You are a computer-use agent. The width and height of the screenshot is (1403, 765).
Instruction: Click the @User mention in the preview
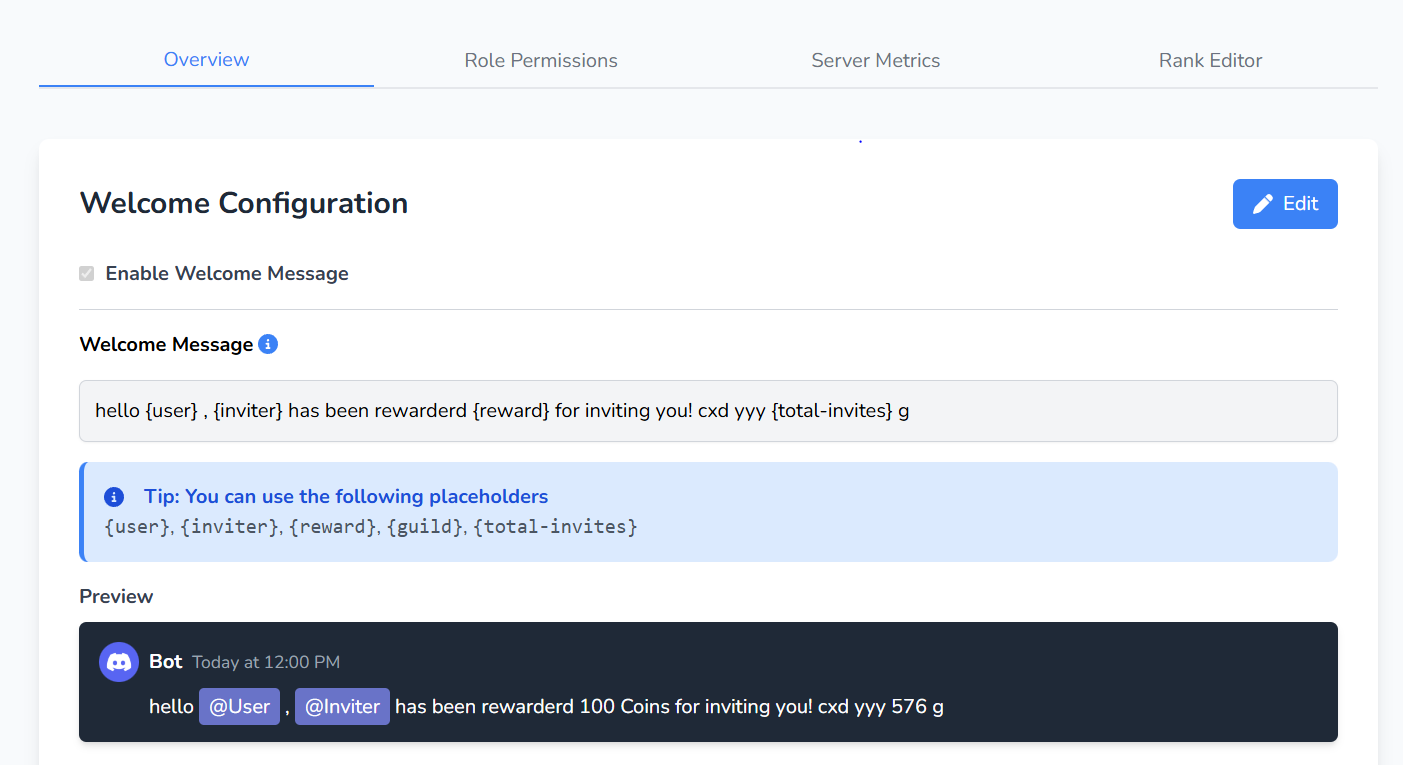(240, 707)
